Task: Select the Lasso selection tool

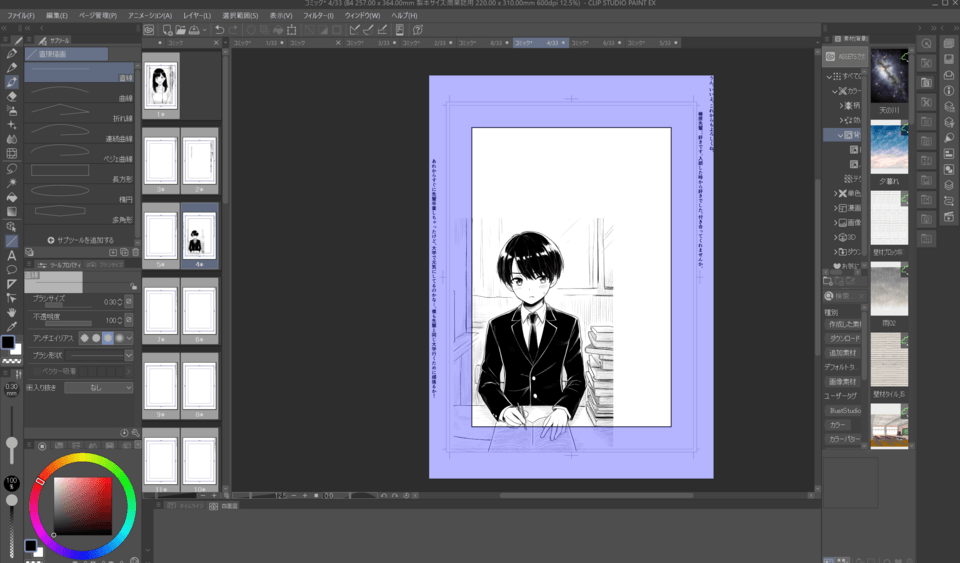Action: coord(11,168)
